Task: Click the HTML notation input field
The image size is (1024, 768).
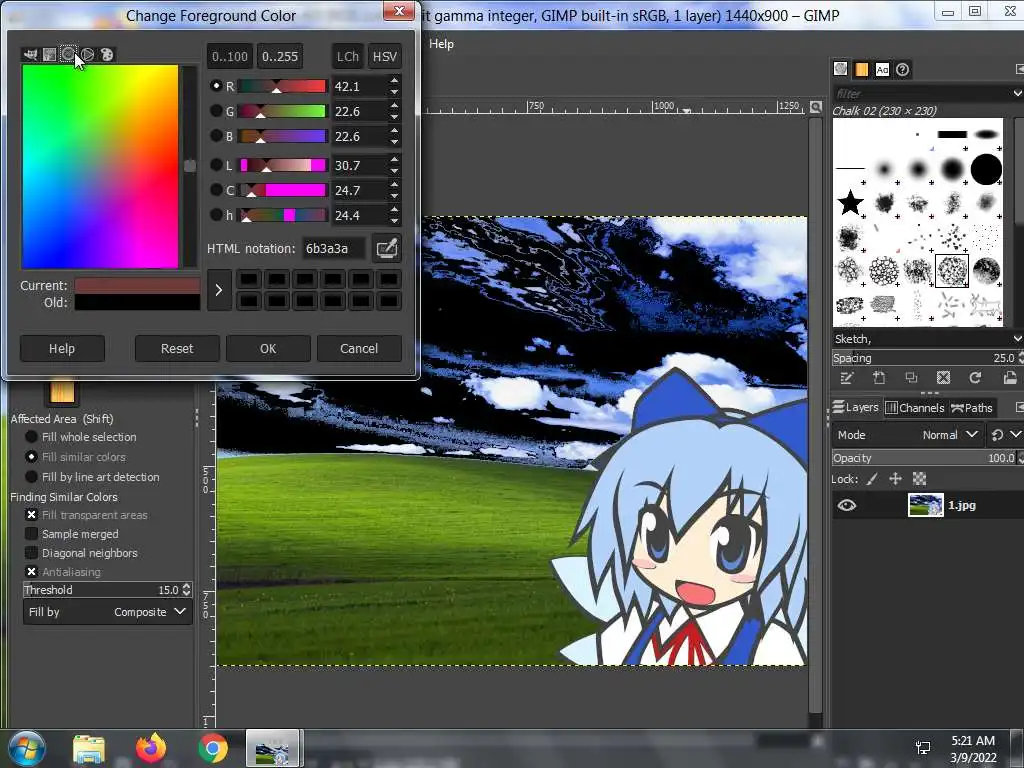Action: [334, 248]
